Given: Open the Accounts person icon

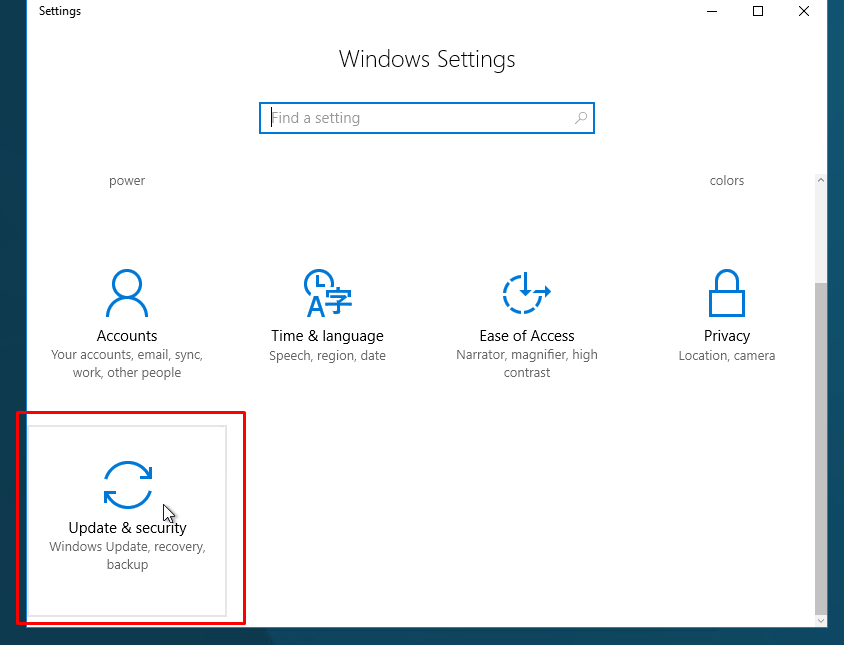Looking at the screenshot, I should pos(127,293).
